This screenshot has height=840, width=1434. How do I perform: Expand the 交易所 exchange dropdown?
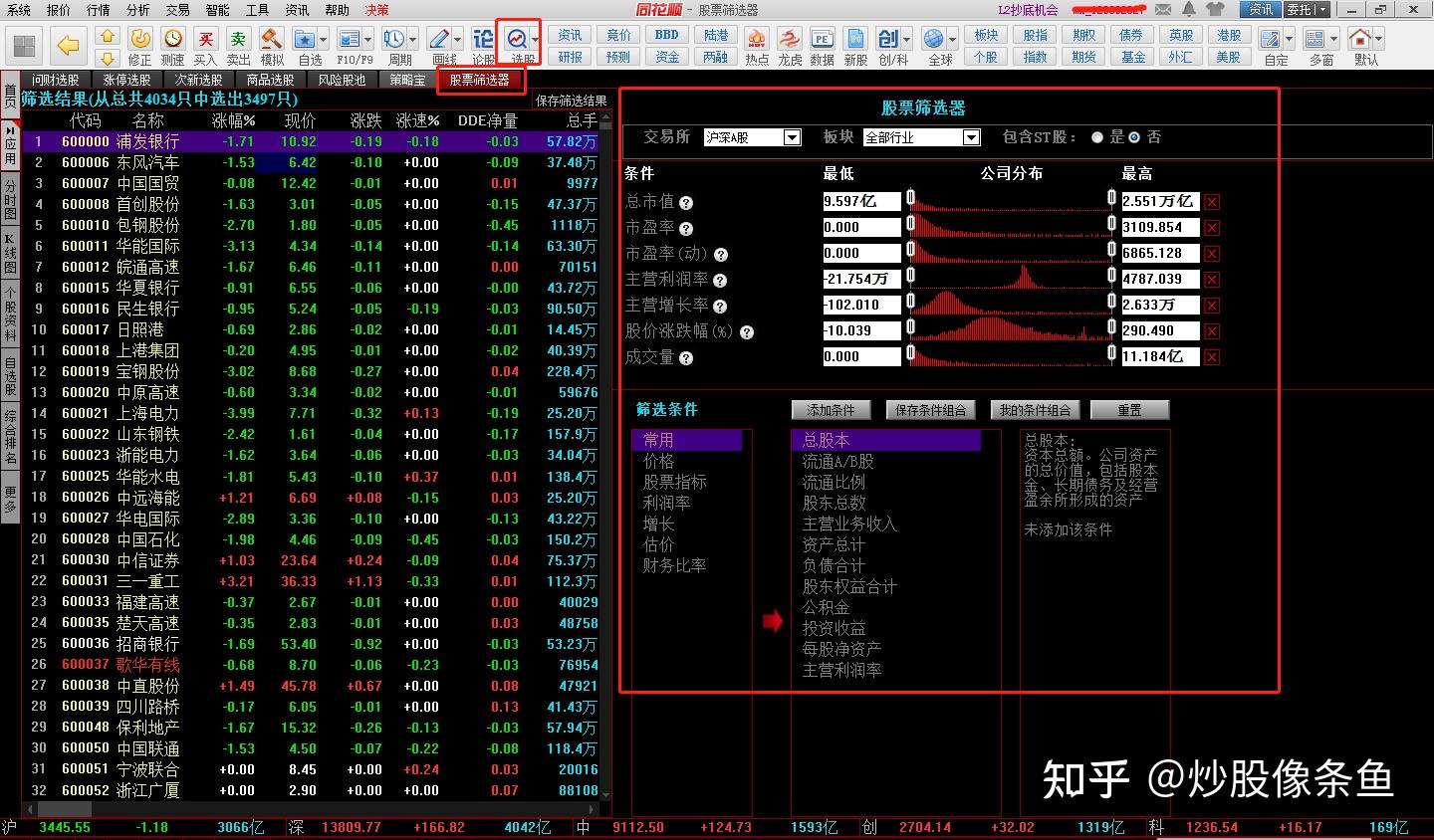click(x=793, y=137)
